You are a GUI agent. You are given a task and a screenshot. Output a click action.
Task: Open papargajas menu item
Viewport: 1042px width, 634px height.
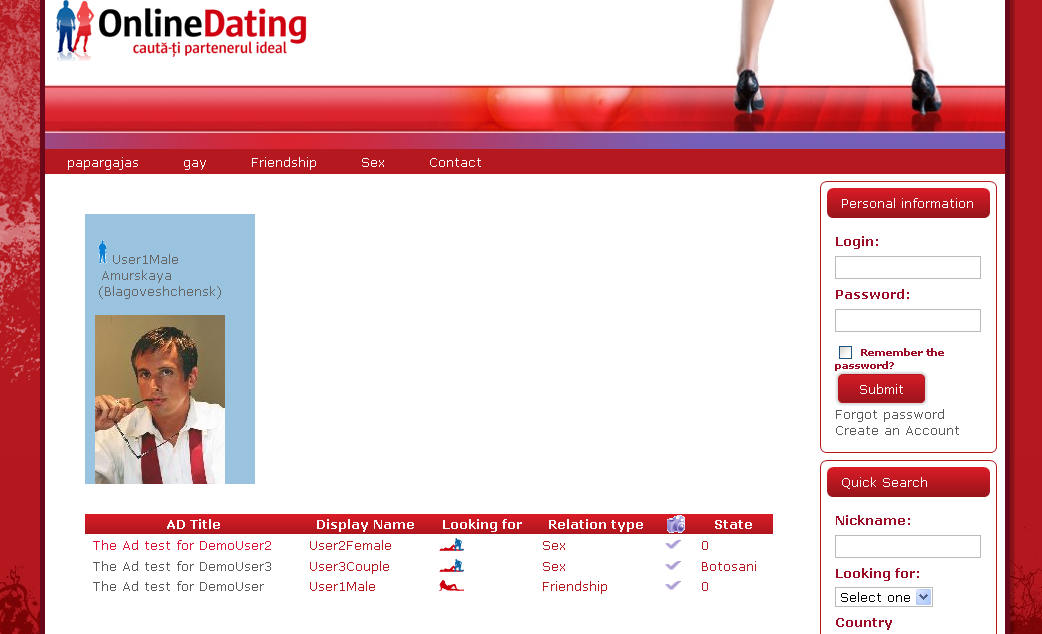[x=103, y=162]
